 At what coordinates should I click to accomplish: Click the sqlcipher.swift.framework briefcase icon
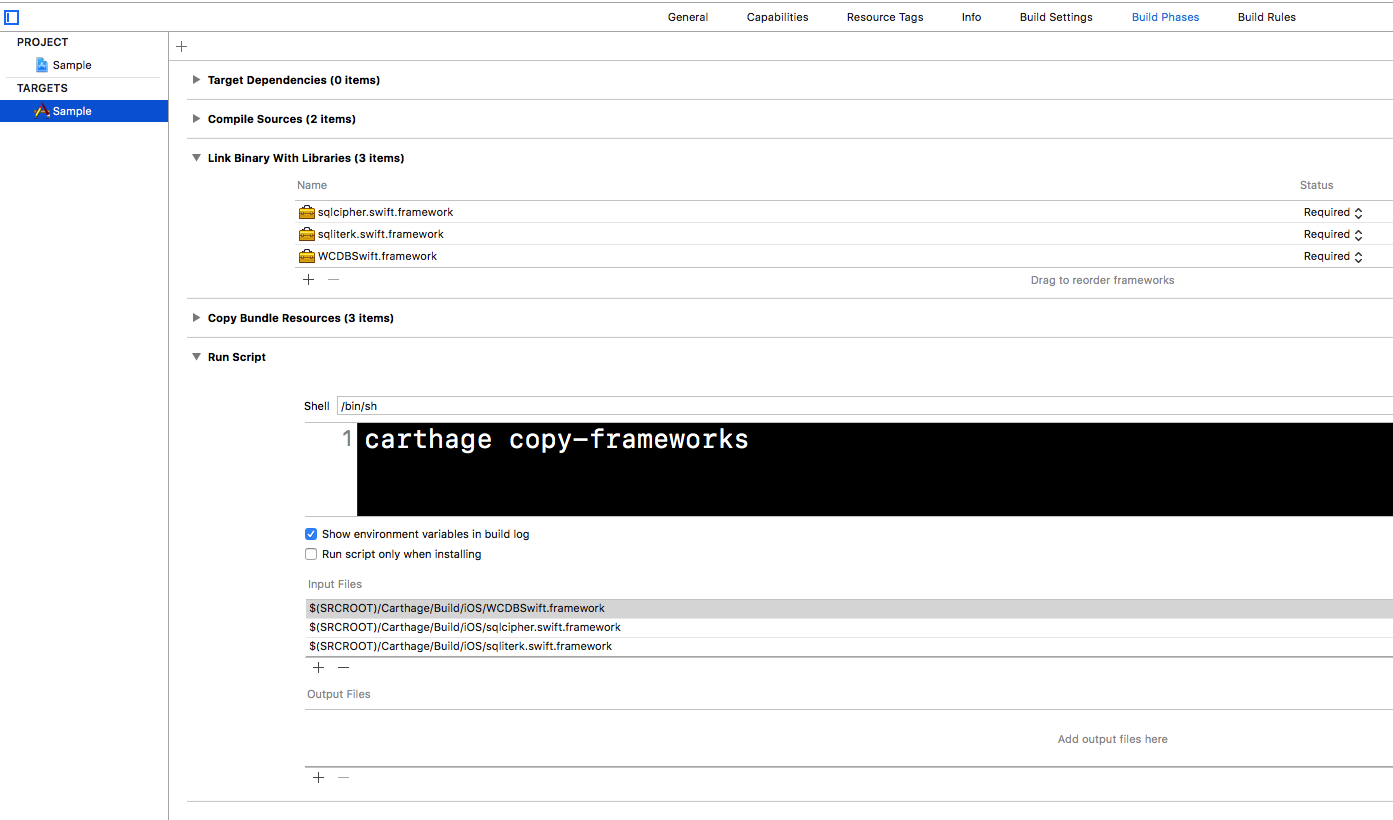click(x=307, y=212)
